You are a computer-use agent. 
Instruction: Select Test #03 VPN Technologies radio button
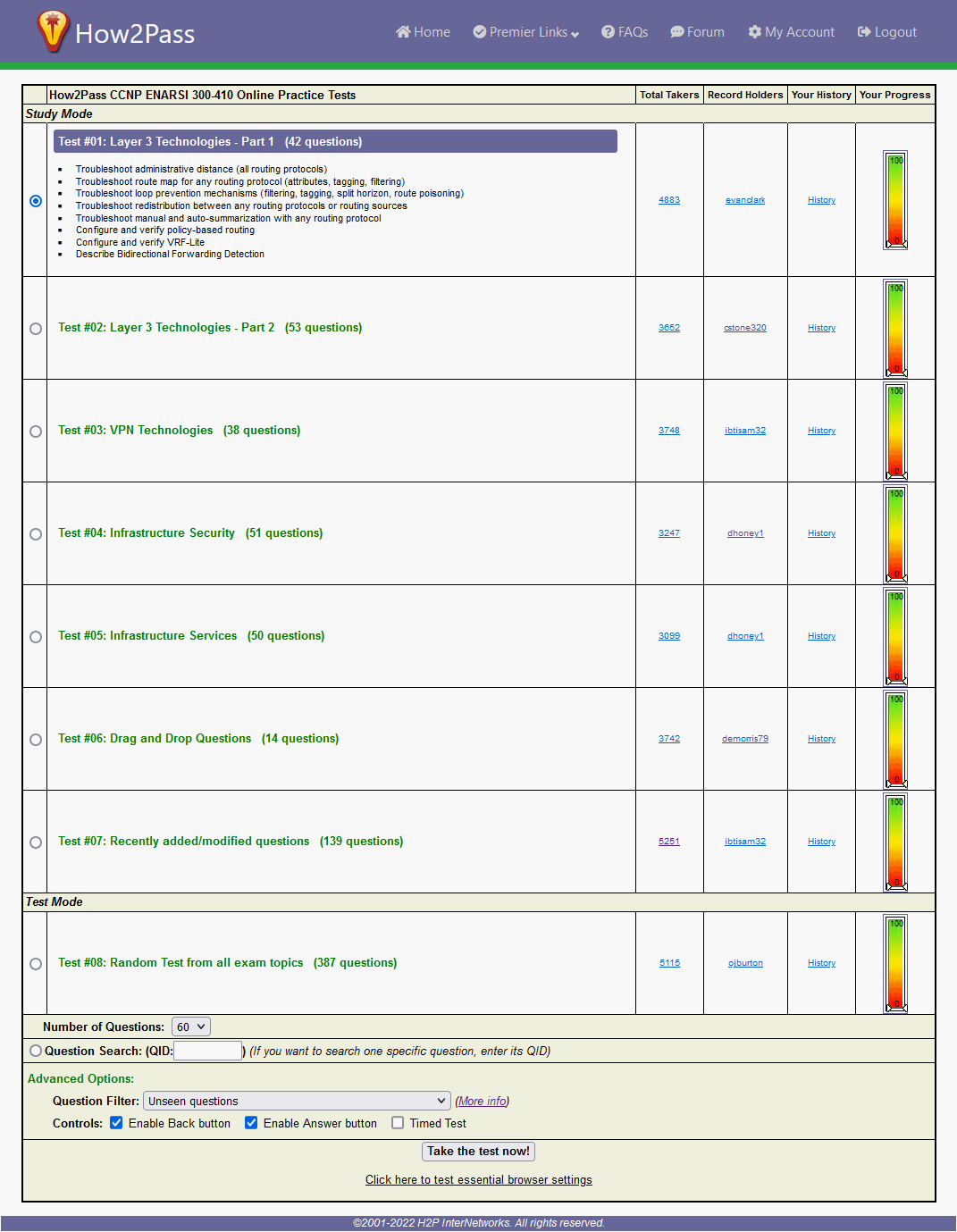tap(36, 432)
